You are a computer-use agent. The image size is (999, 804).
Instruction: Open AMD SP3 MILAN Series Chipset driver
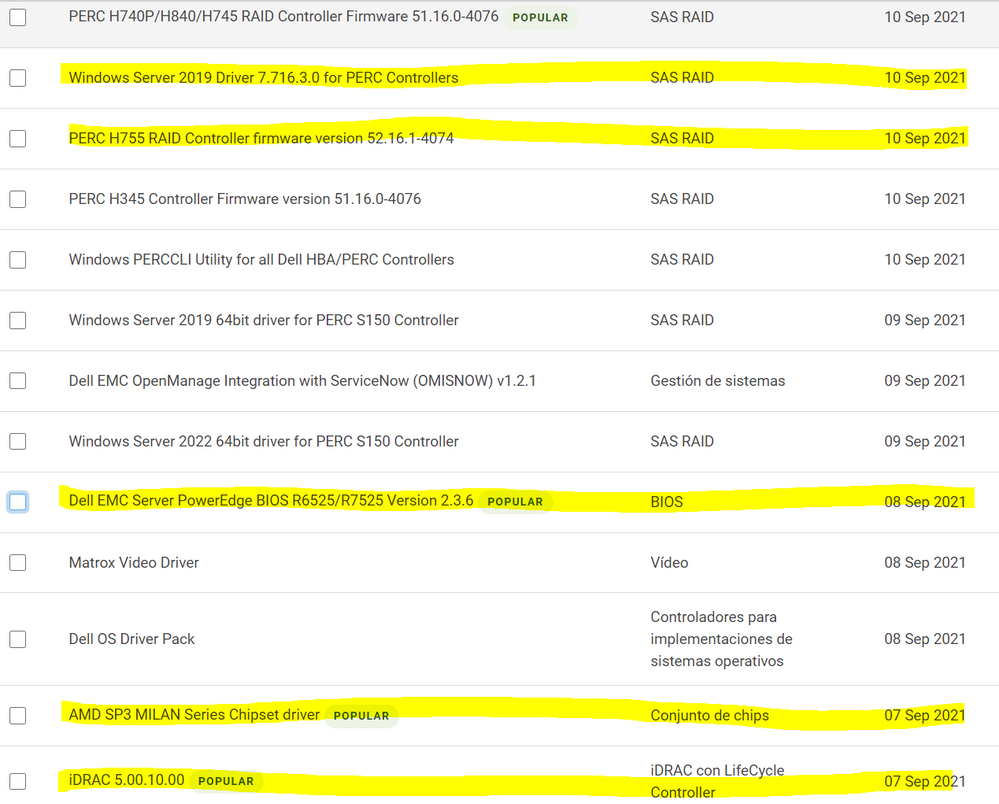[194, 715]
